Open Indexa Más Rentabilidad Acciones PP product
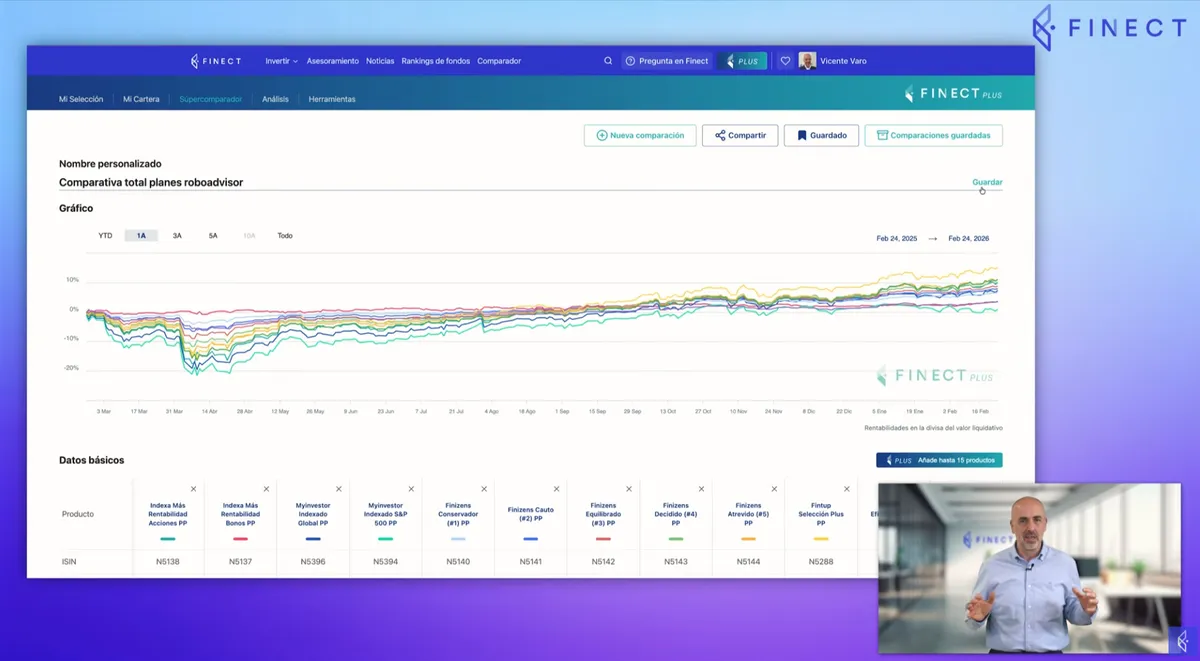Viewport: 1200px width, 661px height. (168, 514)
